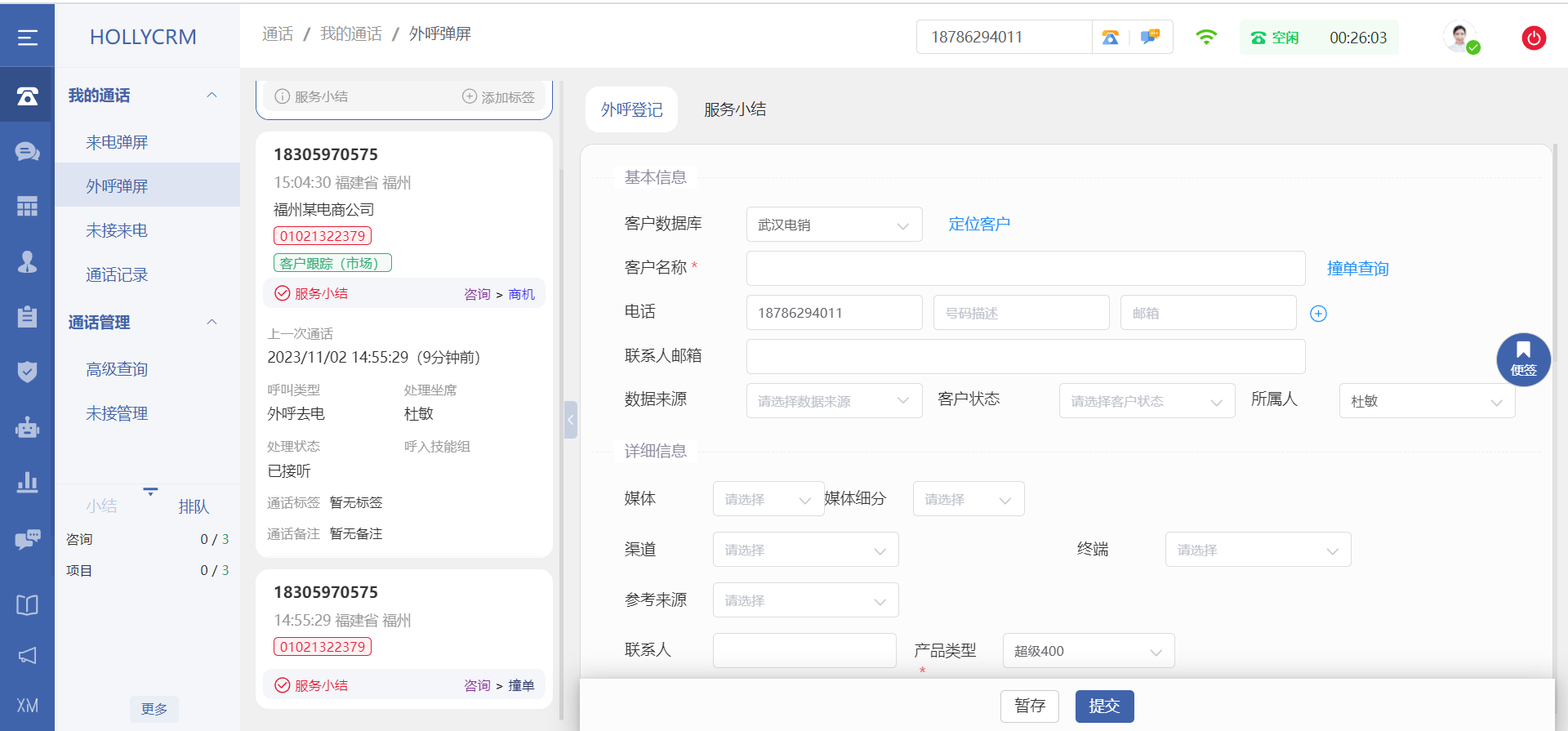Screen dimensions: 1568x731
Task: Open the 客户数据库 dropdown 武汉电销
Action: click(x=834, y=225)
